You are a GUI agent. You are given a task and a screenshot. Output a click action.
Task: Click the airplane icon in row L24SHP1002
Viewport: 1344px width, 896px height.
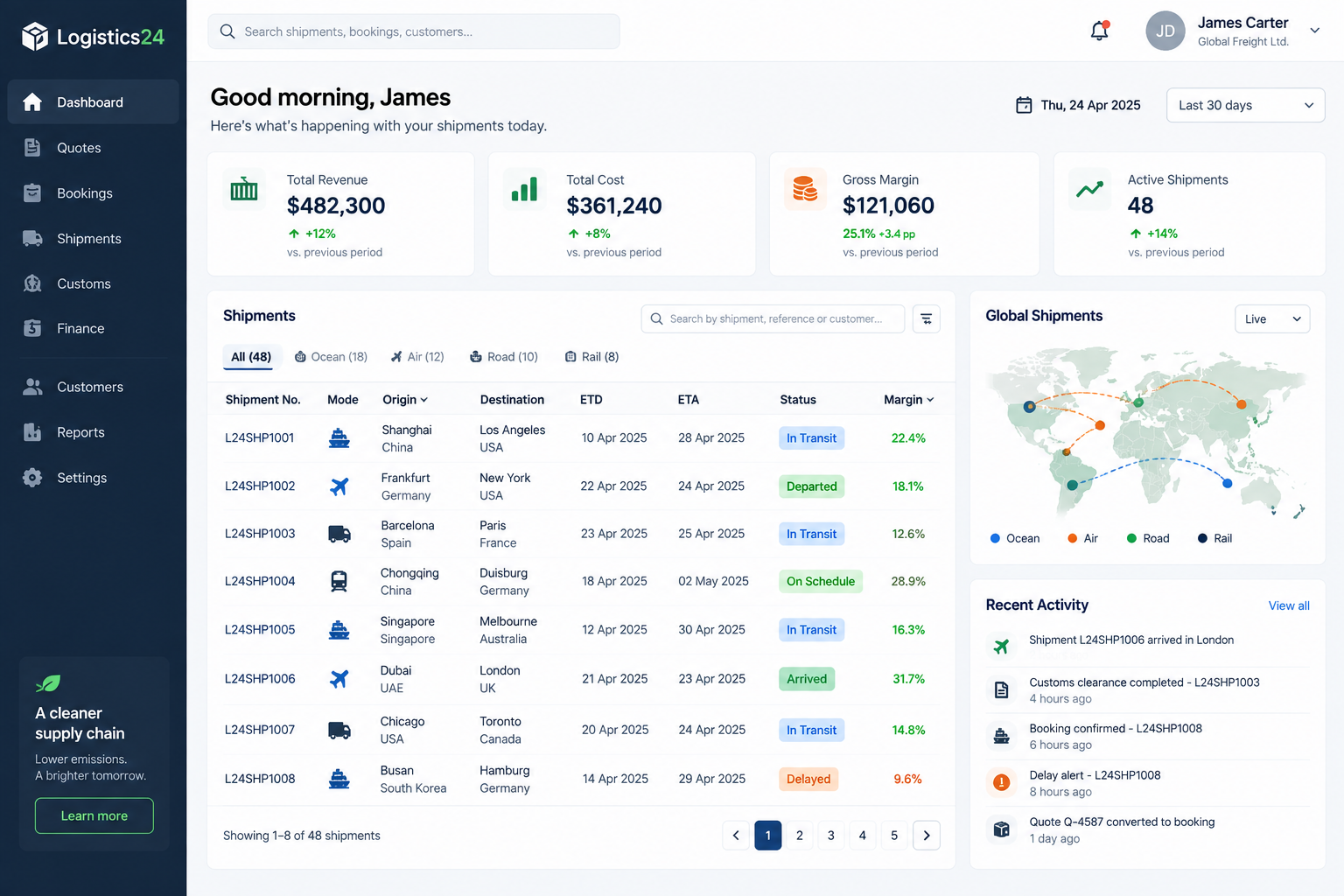pos(339,486)
